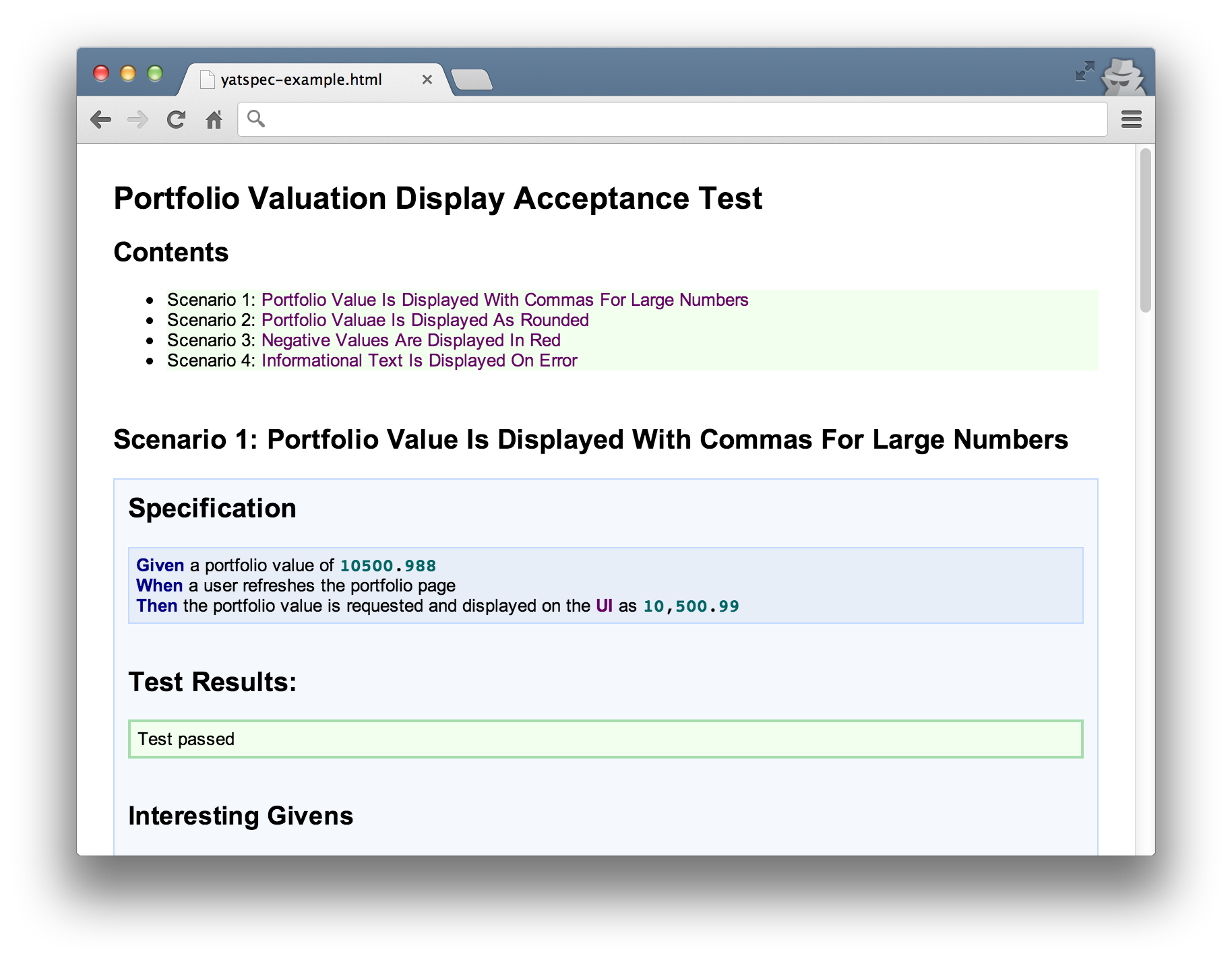Click inside the address bar

click(x=607, y=119)
